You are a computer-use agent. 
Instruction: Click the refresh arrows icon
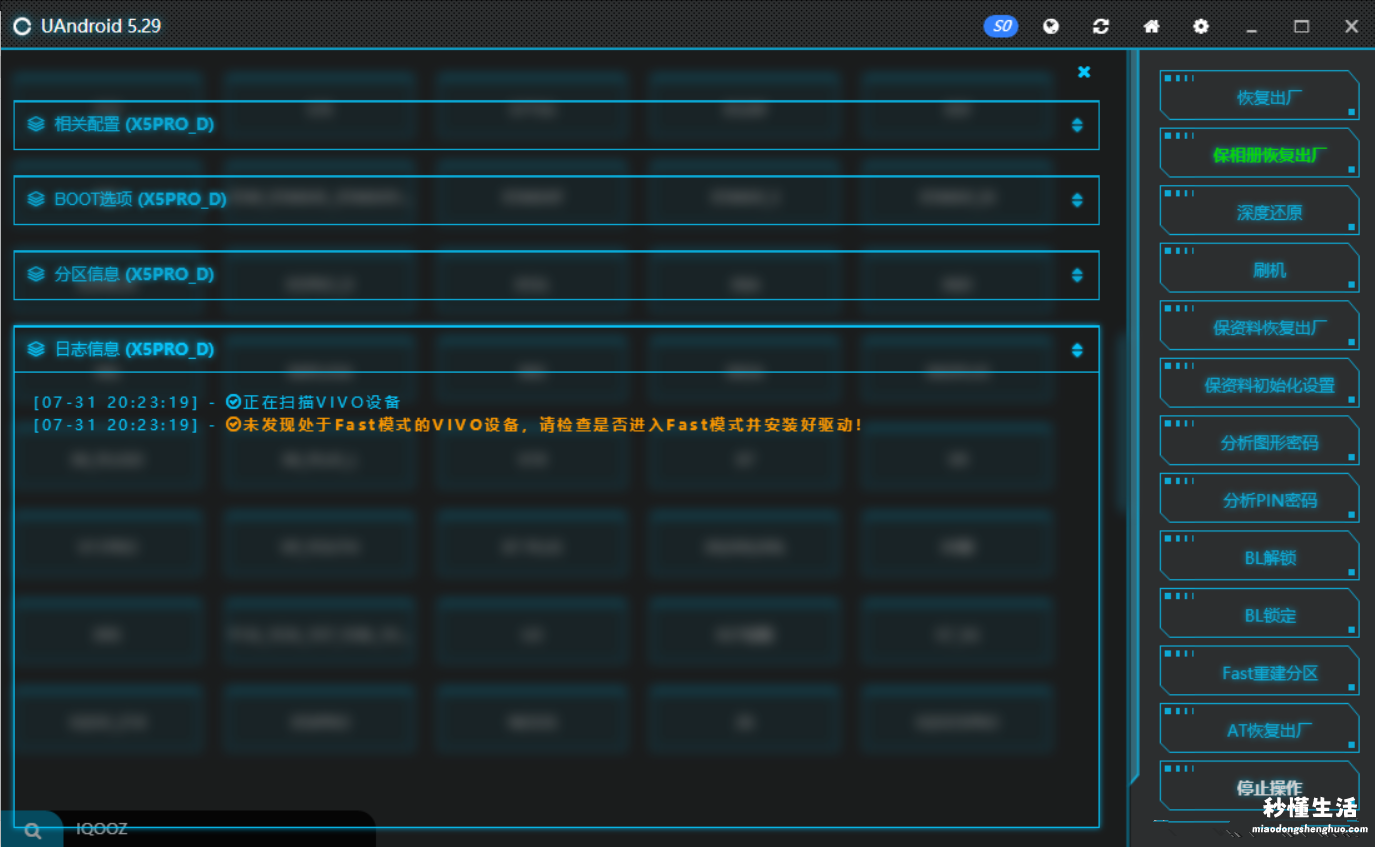pos(1101,27)
